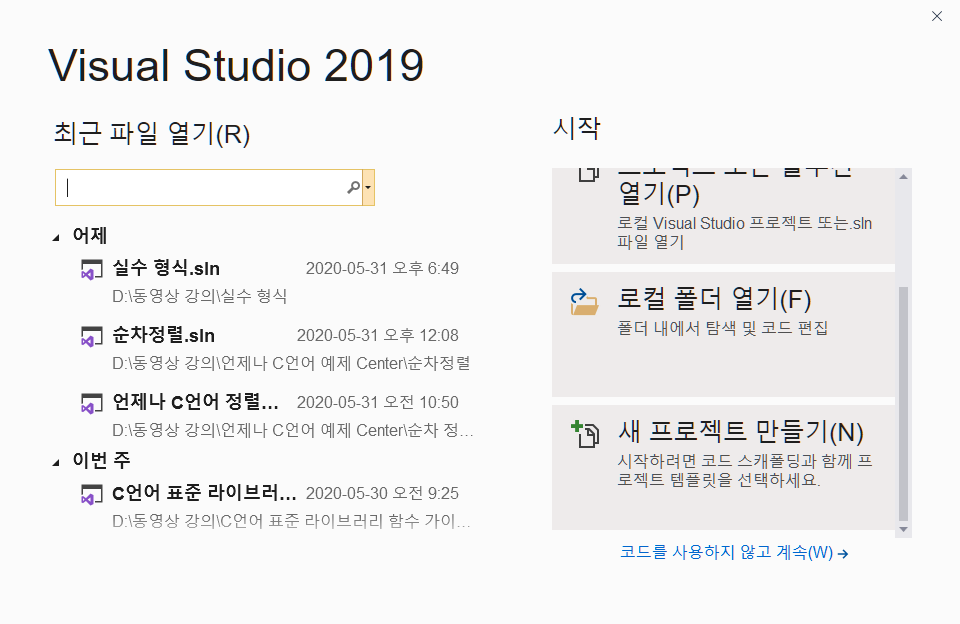The height and width of the screenshot is (624, 960).
Task: Open the search options dropdown arrow
Action: [x=368, y=187]
